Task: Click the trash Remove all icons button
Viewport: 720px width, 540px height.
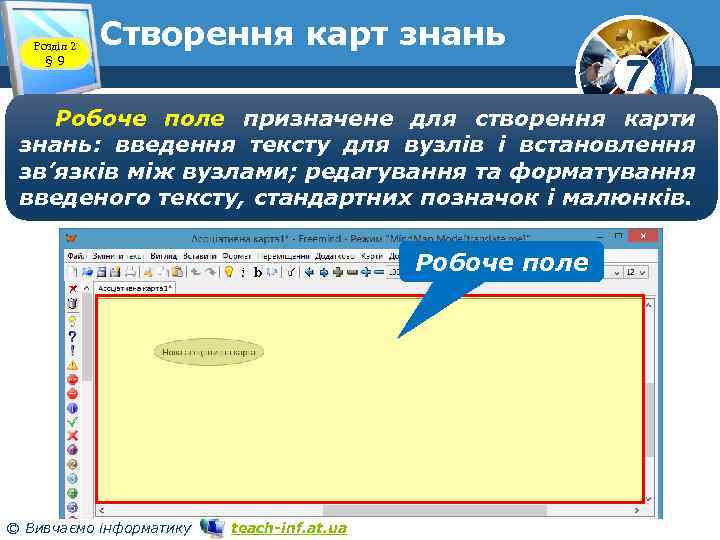Action: tap(73, 303)
